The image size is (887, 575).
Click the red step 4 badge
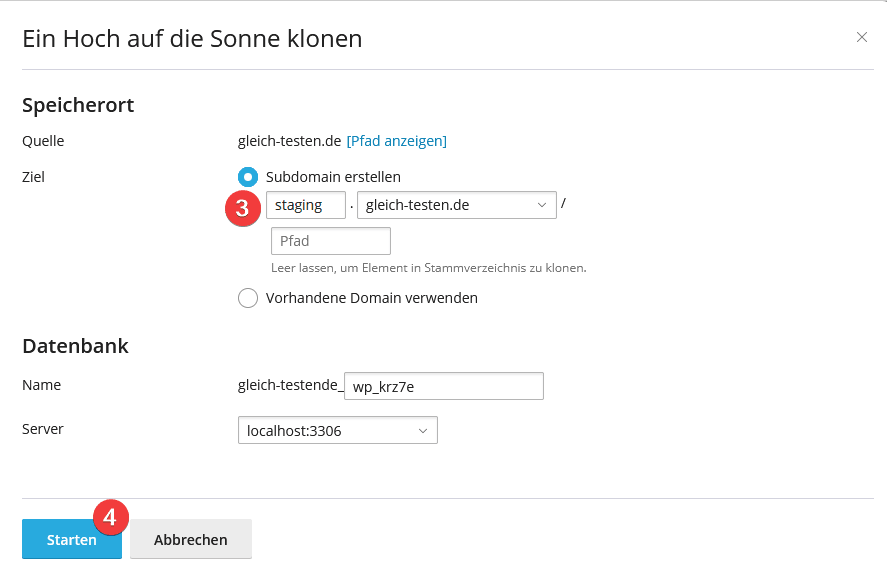(x=111, y=517)
